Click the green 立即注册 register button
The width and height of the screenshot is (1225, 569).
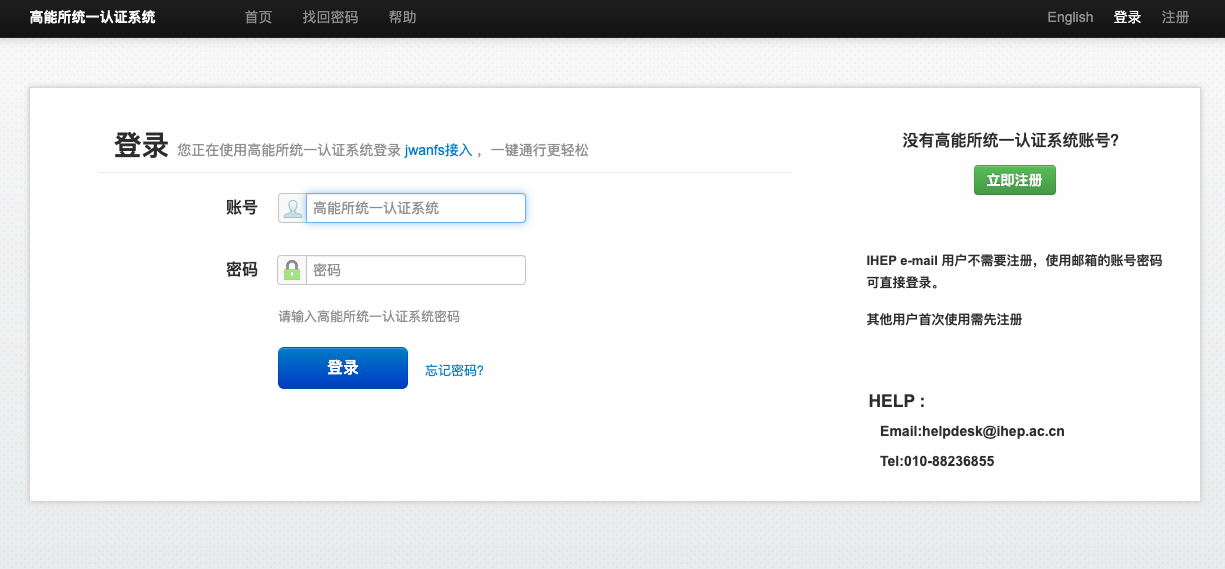tap(1015, 180)
